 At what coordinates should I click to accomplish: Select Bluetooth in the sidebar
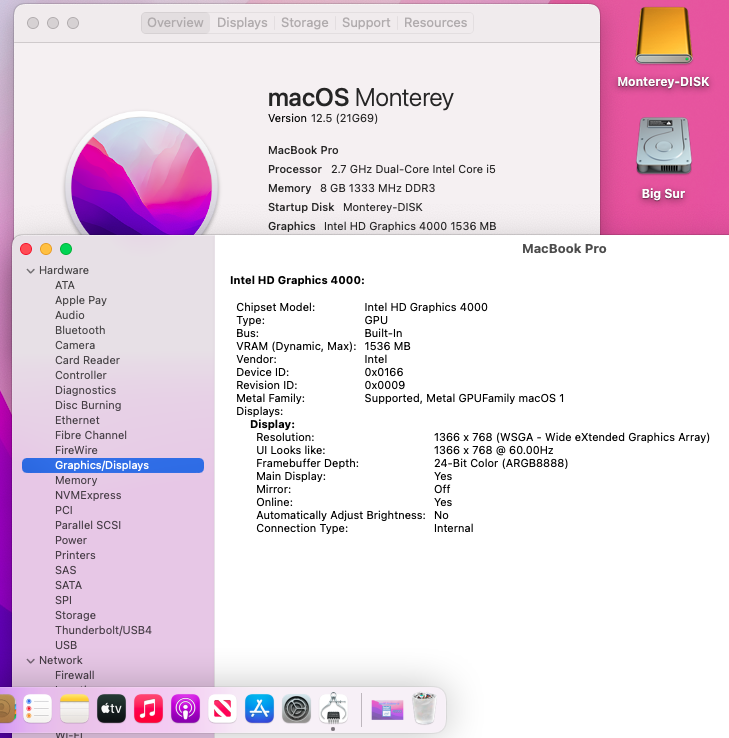(x=80, y=330)
